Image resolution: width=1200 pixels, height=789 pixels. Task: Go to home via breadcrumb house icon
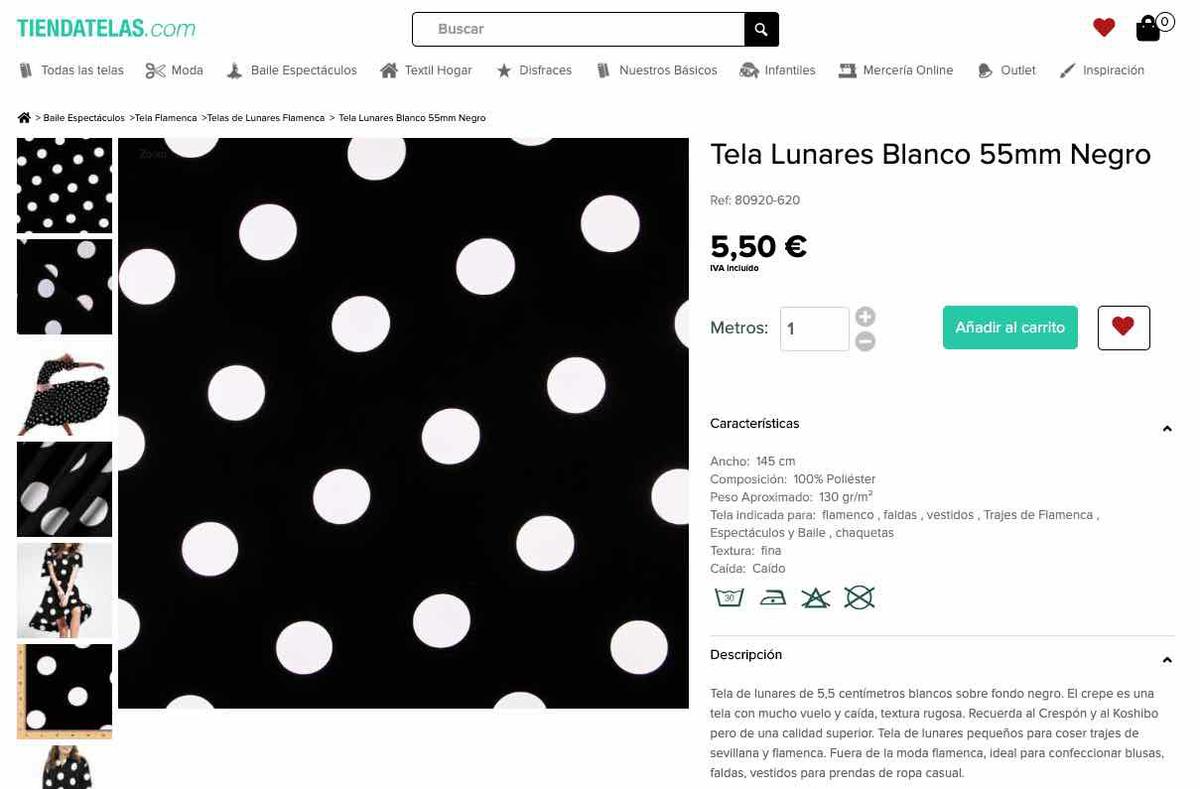(24, 118)
